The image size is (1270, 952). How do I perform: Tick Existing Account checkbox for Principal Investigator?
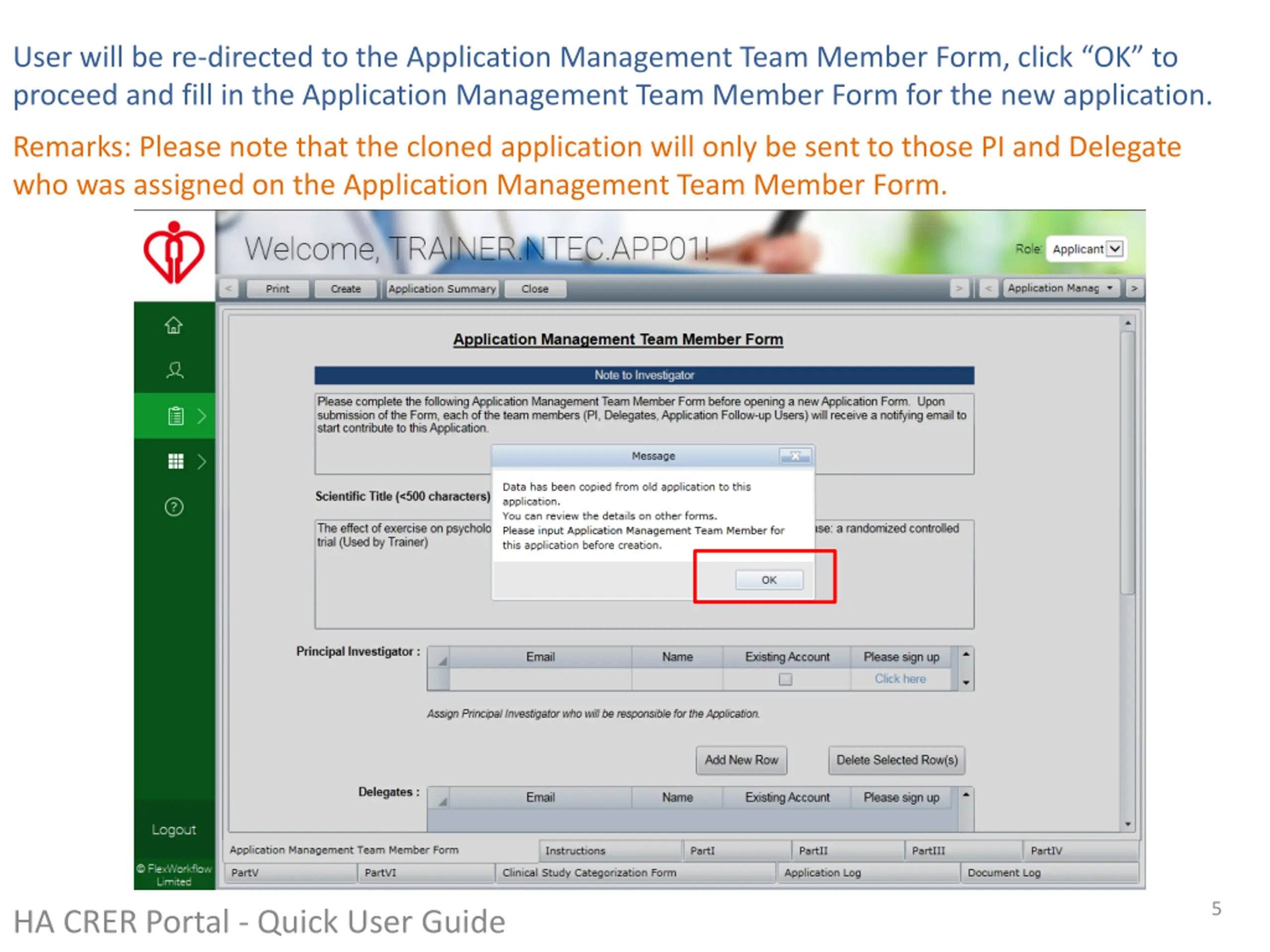pyautogui.click(x=785, y=679)
